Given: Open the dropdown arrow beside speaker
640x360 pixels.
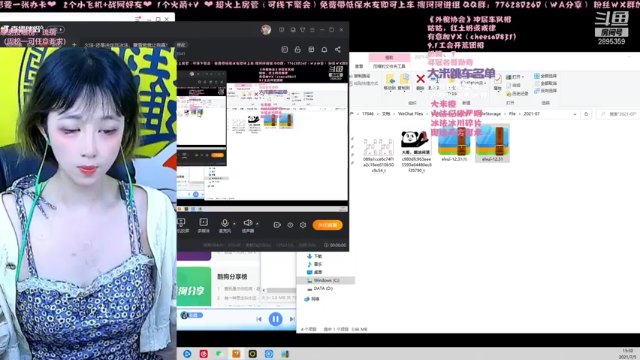Looking at the screenshot, I should tap(257, 224).
